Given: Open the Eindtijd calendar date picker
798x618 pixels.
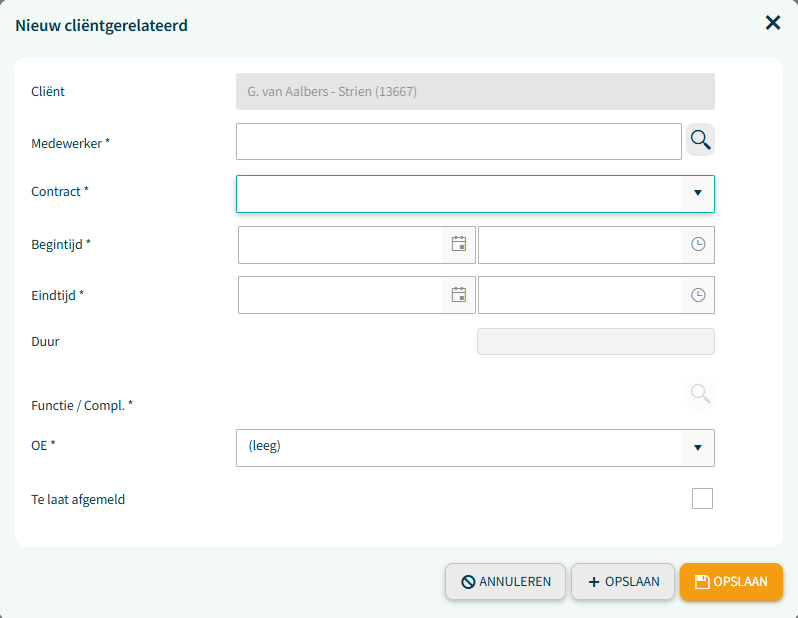Looking at the screenshot, I should [x=459, y=295].
